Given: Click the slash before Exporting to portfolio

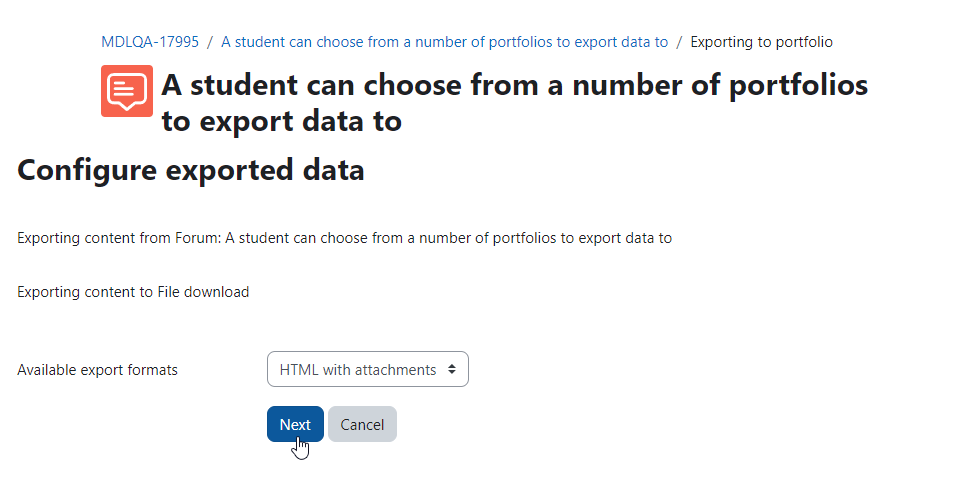Looking at the screenshot, I should [679, 42].
